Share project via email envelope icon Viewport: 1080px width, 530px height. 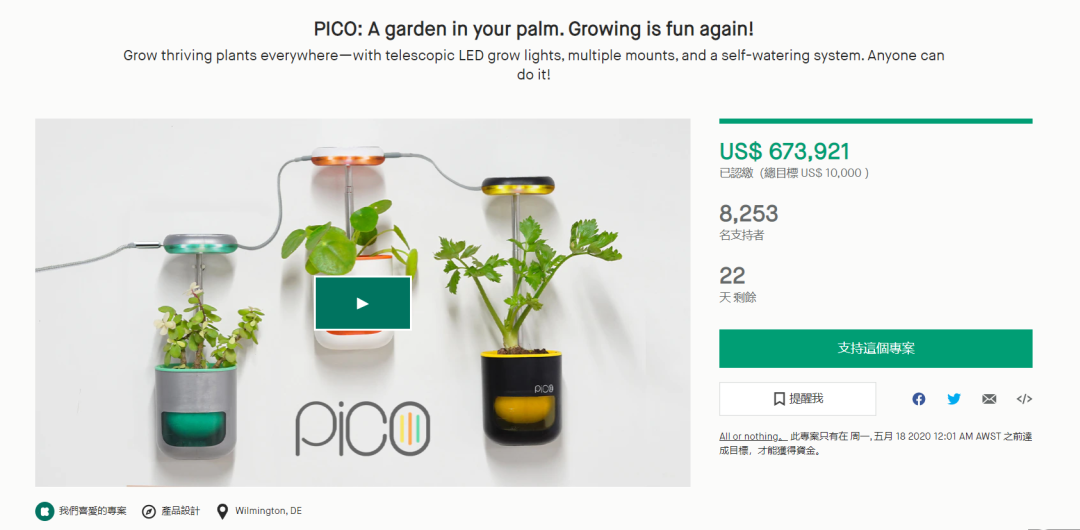click(x=989, y=399)
